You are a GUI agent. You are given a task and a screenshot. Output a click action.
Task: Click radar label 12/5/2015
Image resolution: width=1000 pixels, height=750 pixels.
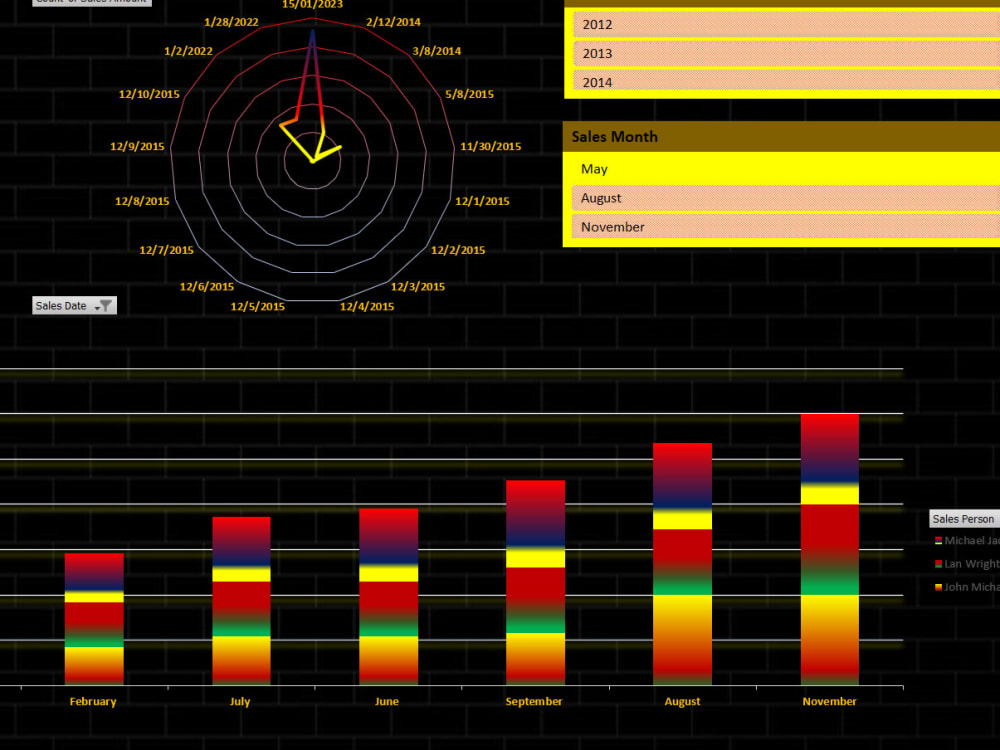click(x=258, y=307)
